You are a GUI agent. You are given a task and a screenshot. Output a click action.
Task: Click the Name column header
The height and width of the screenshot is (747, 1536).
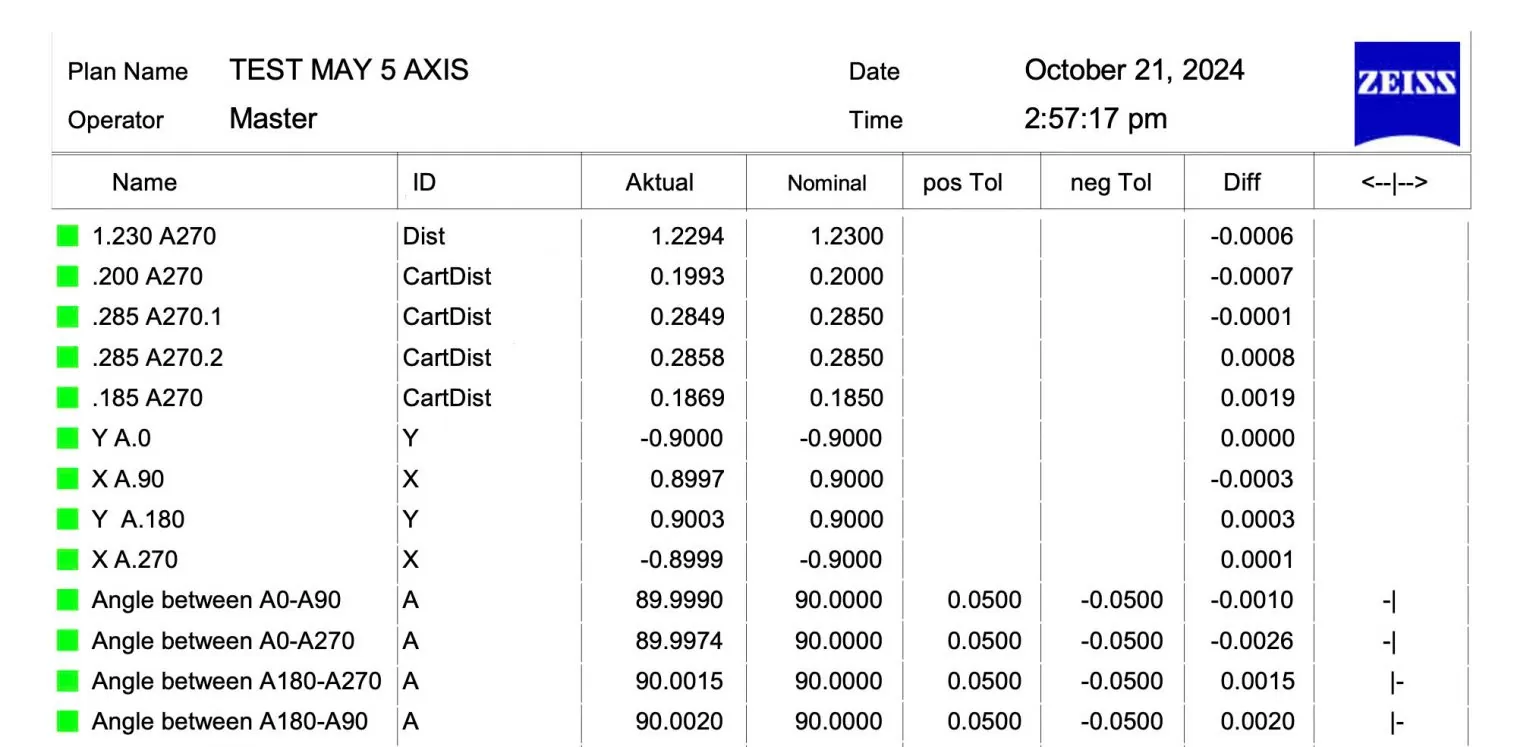[x=144, y=182]
